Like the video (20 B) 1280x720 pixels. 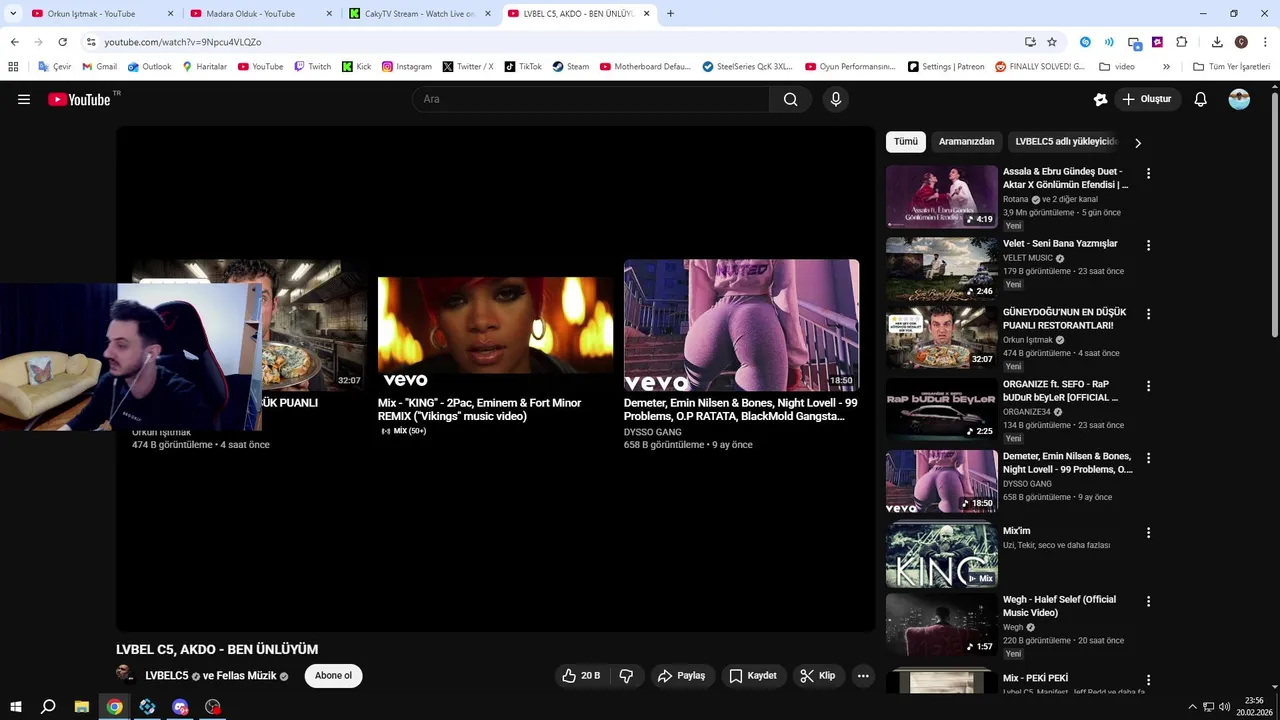click(581, 676)
